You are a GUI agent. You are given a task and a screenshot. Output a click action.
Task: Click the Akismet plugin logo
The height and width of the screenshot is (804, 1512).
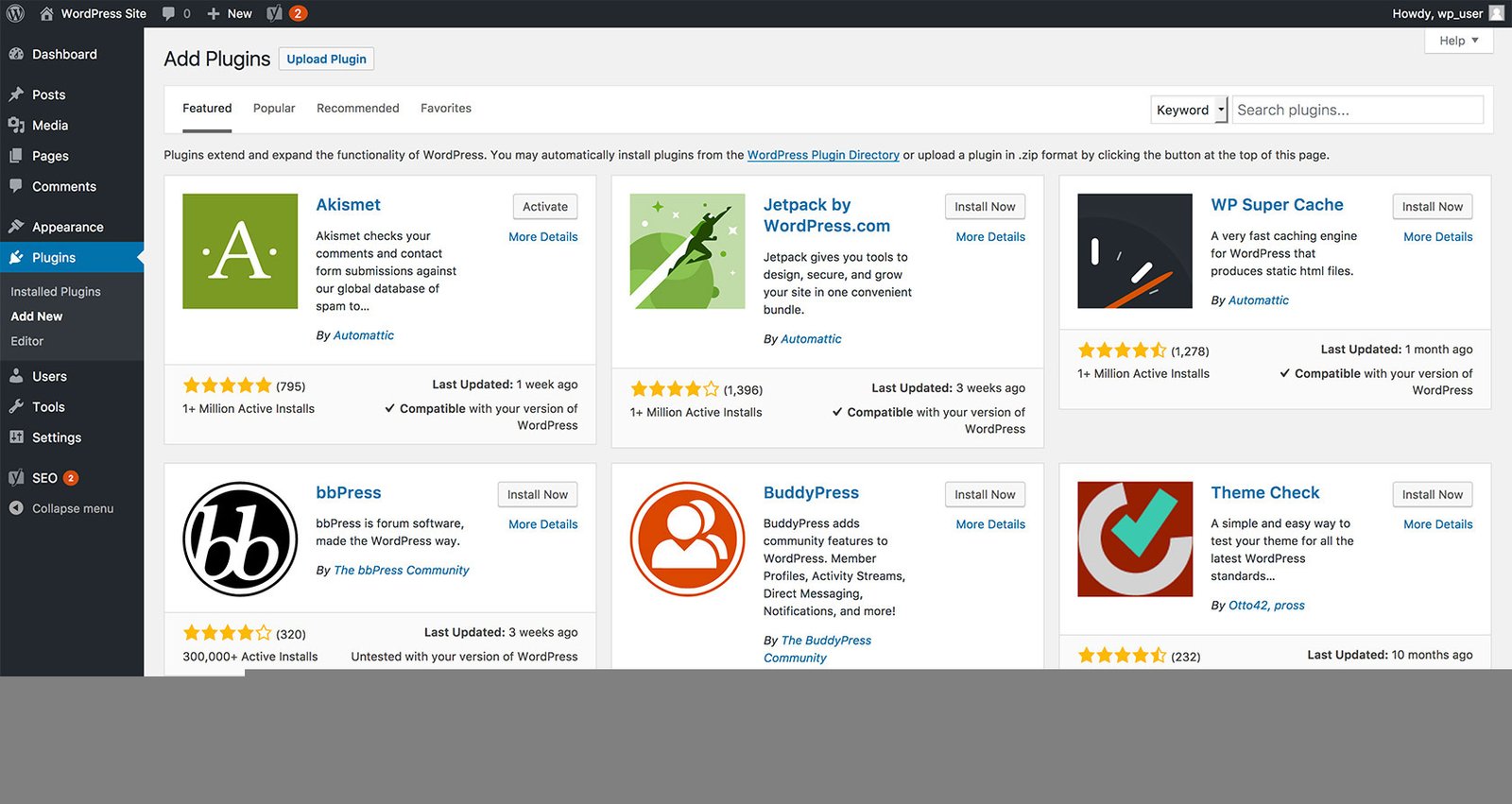click(x=240, y=251)
